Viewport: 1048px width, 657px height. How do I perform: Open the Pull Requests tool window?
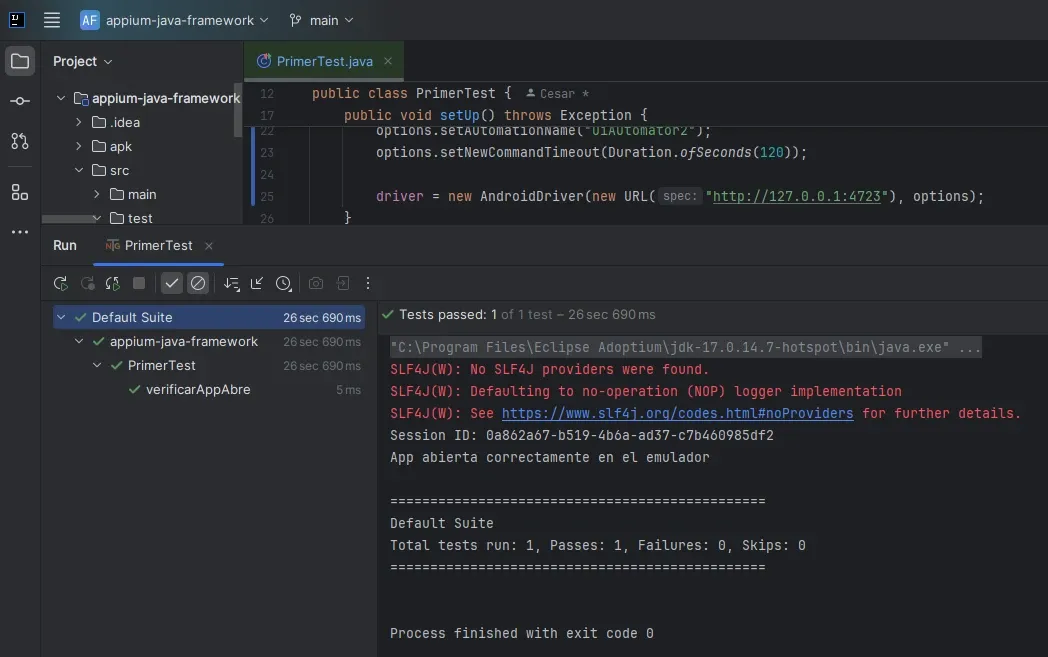20,141
